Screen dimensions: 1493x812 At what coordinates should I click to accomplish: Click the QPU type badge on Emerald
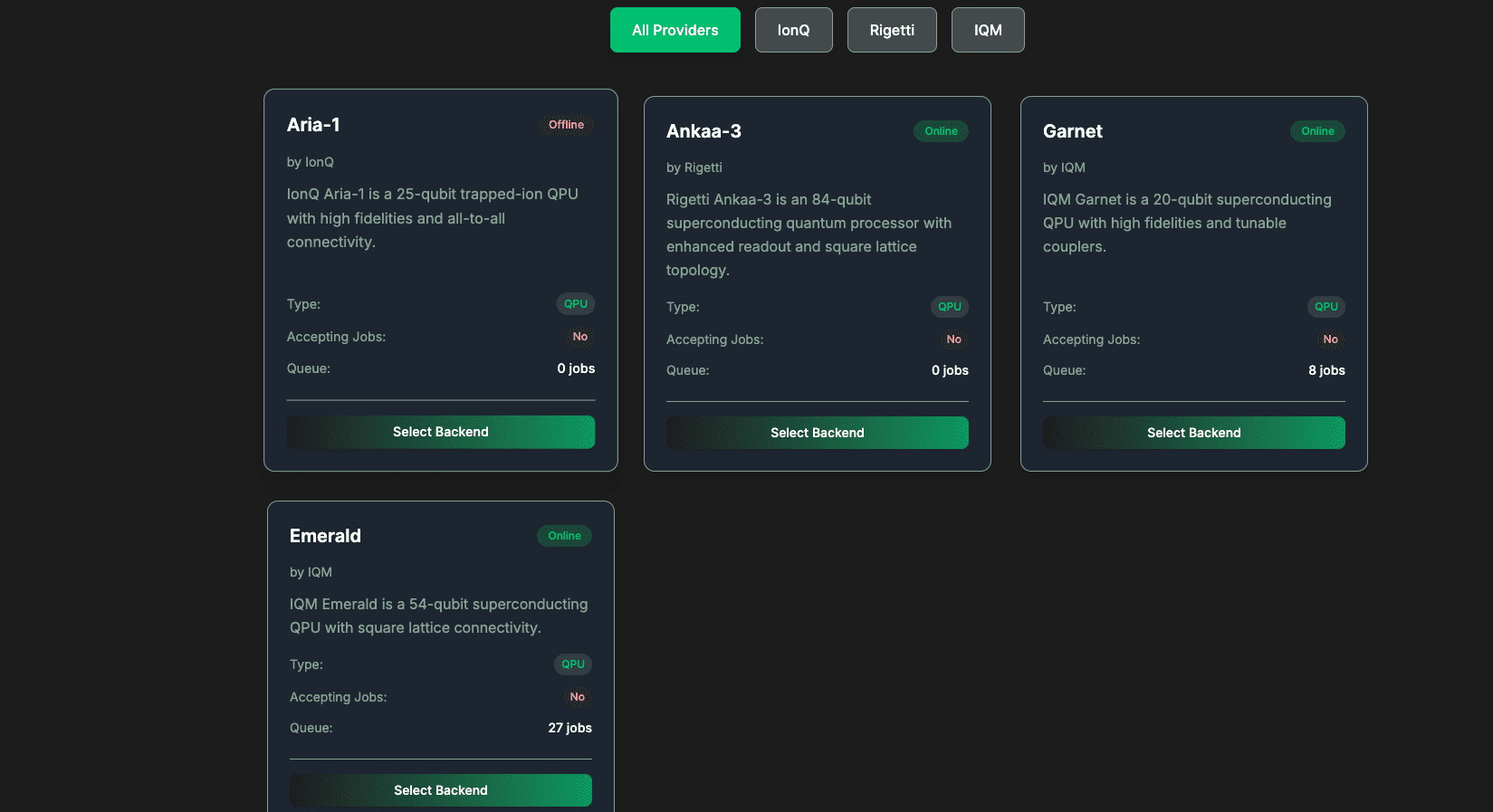coord(572,664)
